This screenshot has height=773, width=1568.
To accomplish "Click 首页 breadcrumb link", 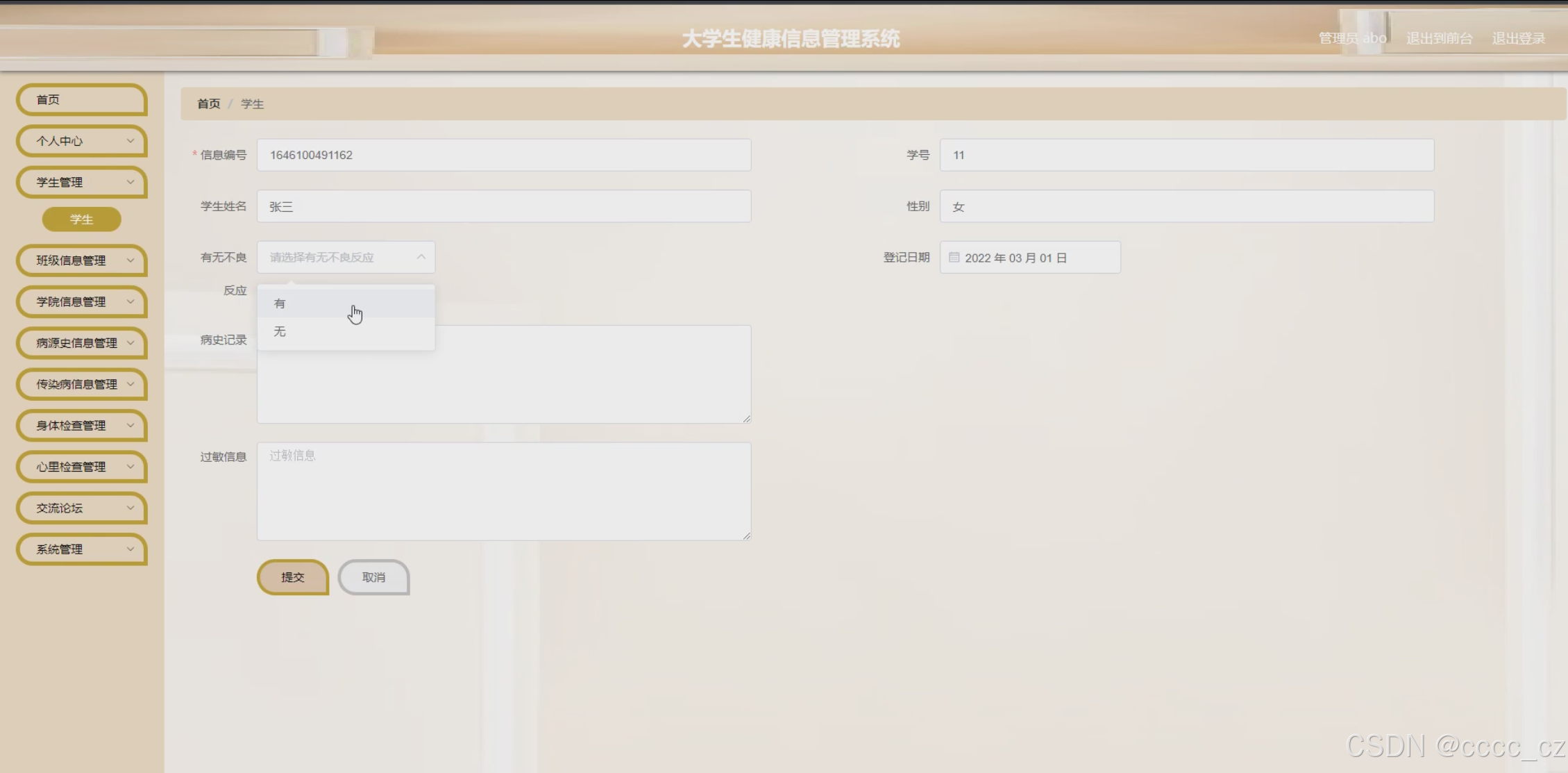I will 208,104.
